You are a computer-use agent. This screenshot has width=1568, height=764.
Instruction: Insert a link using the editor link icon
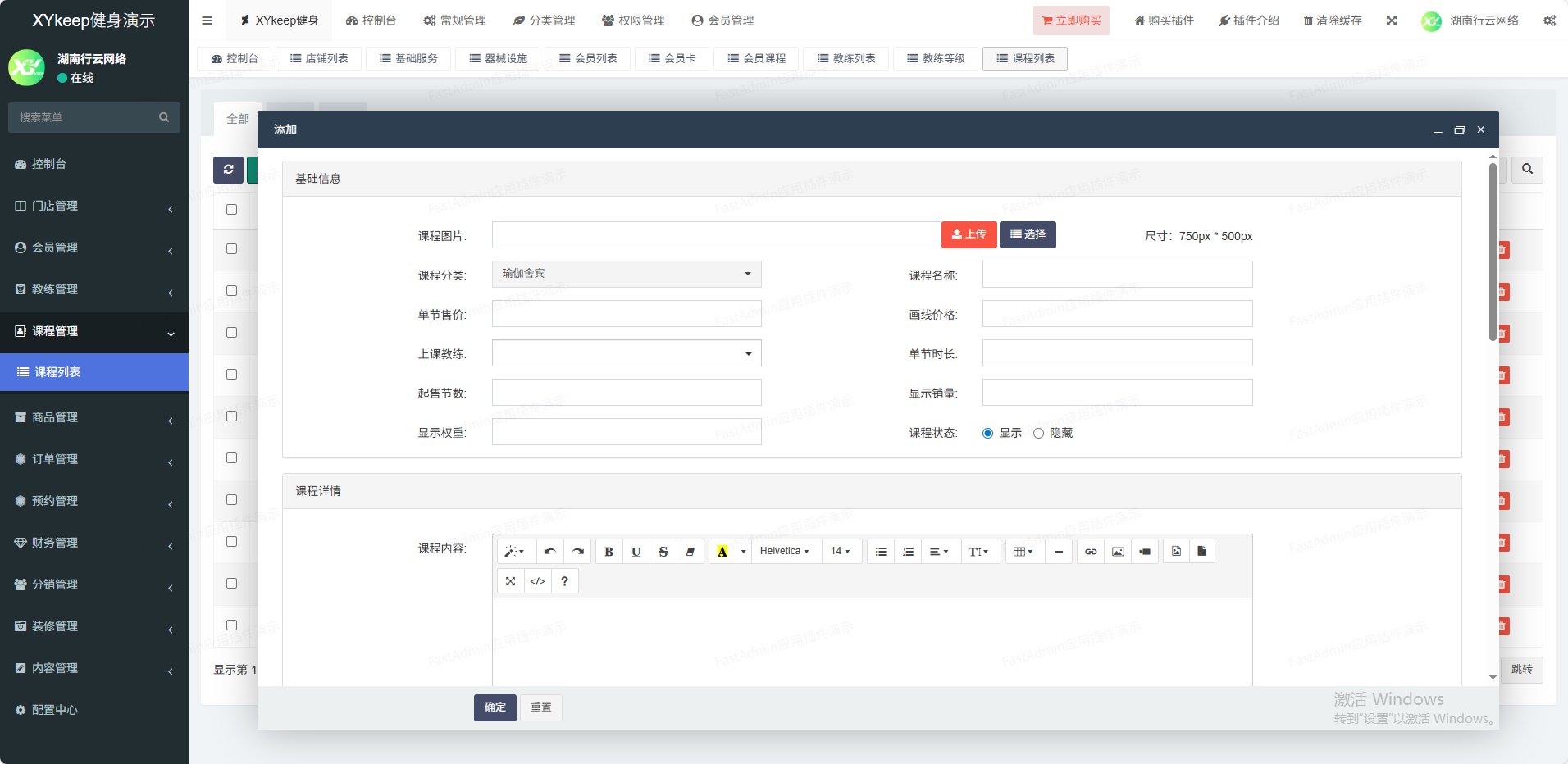click(1090, 552)
